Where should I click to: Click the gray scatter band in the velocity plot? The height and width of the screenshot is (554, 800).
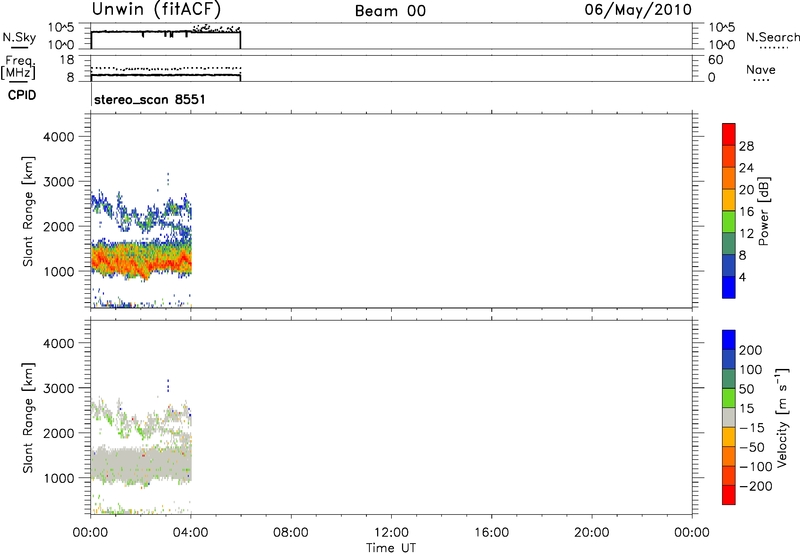[x=140, y=463]
